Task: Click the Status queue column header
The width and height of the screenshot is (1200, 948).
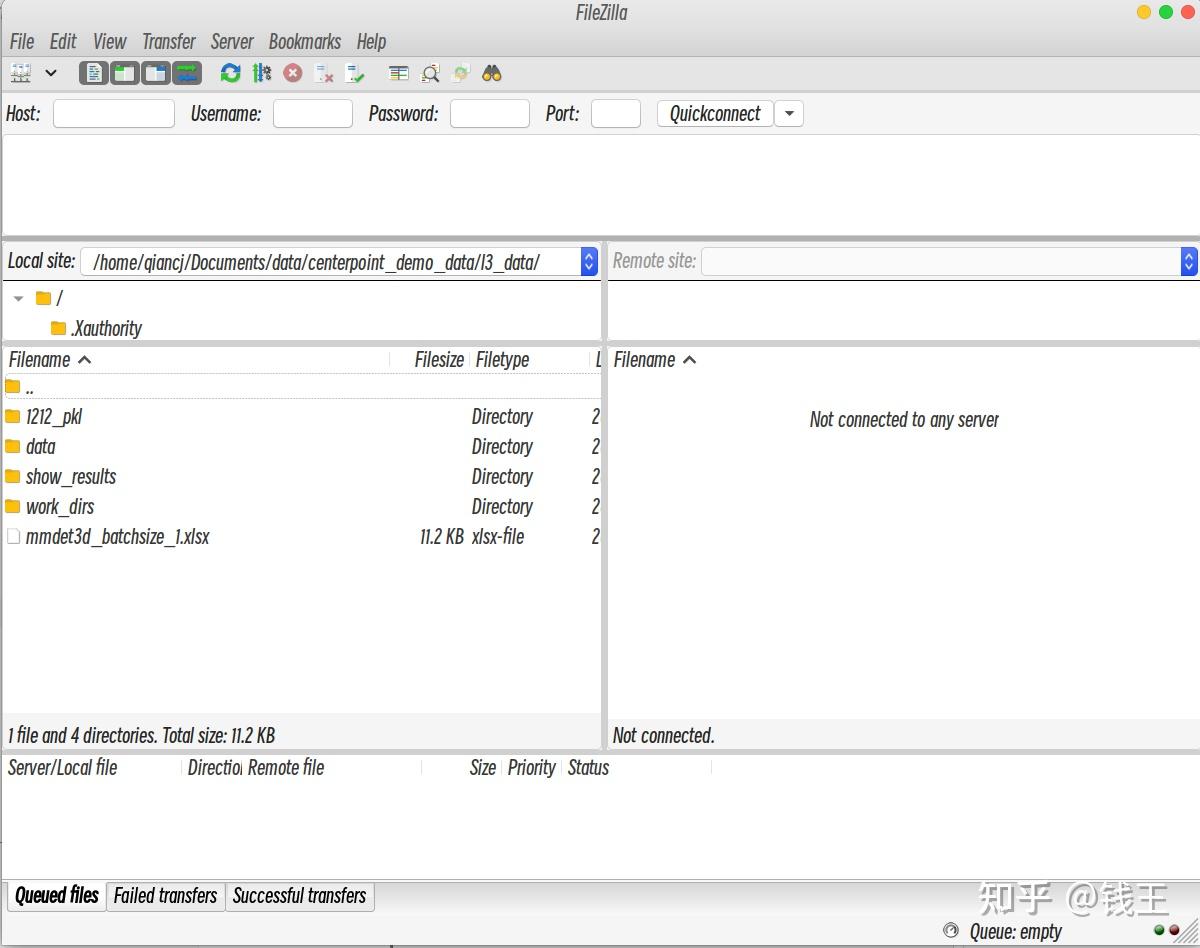Action: [x=588, y=768]
